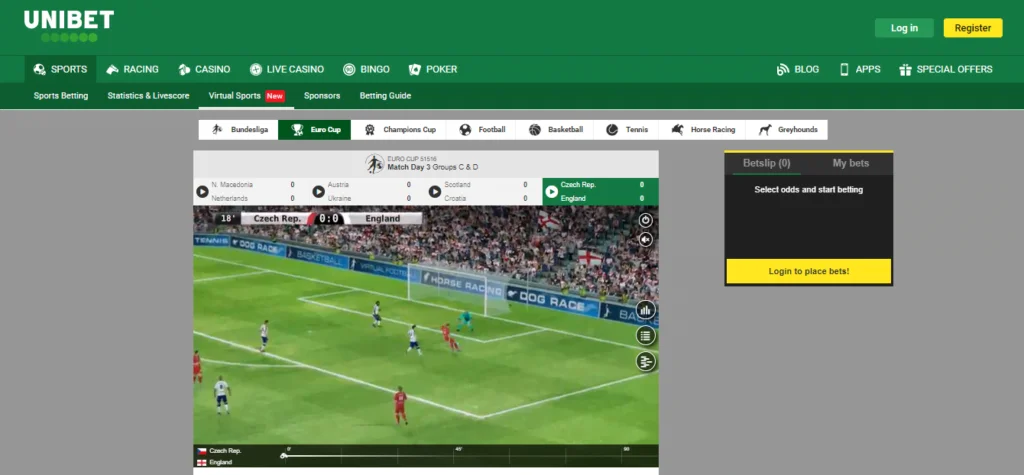Select the Greyhounds virtual sport

coord(787,129)
